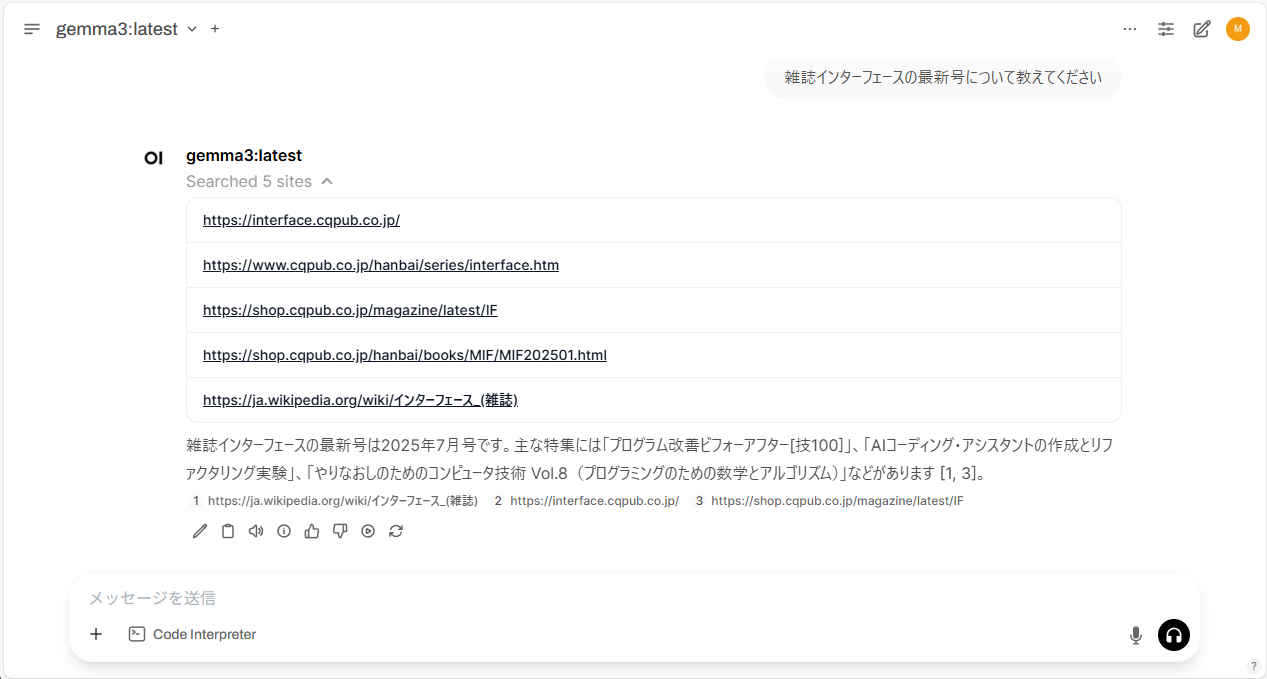Start a new chat with pencil icon
1267x679 pixels.
click(x=1202, y=29)
